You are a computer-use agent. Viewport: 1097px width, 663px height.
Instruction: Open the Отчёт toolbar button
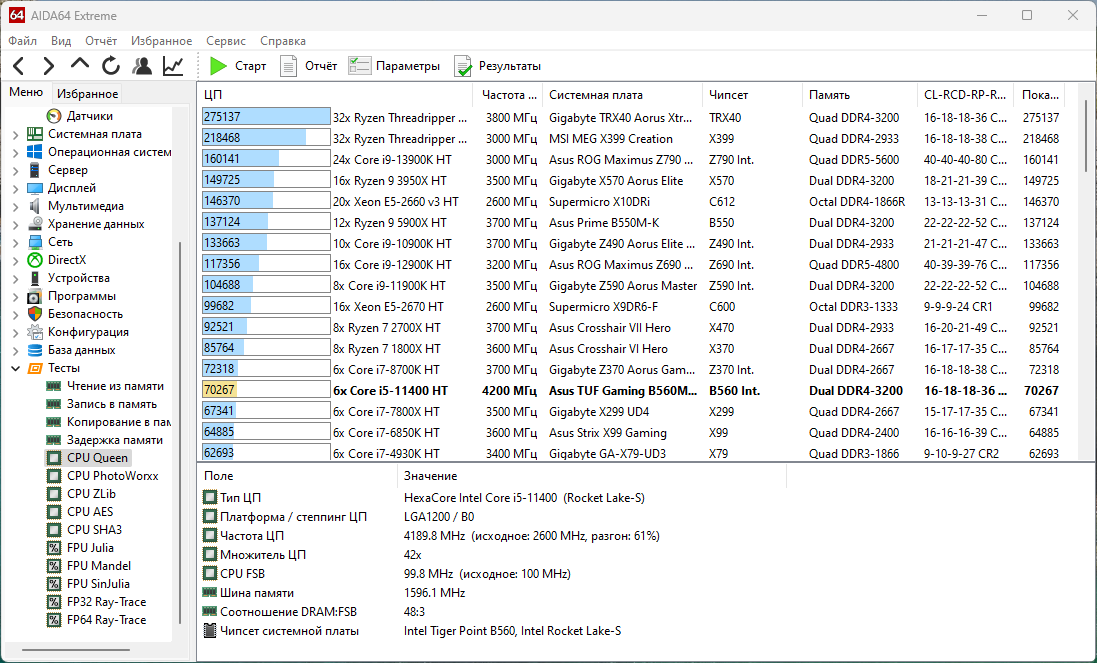point(308,66)
